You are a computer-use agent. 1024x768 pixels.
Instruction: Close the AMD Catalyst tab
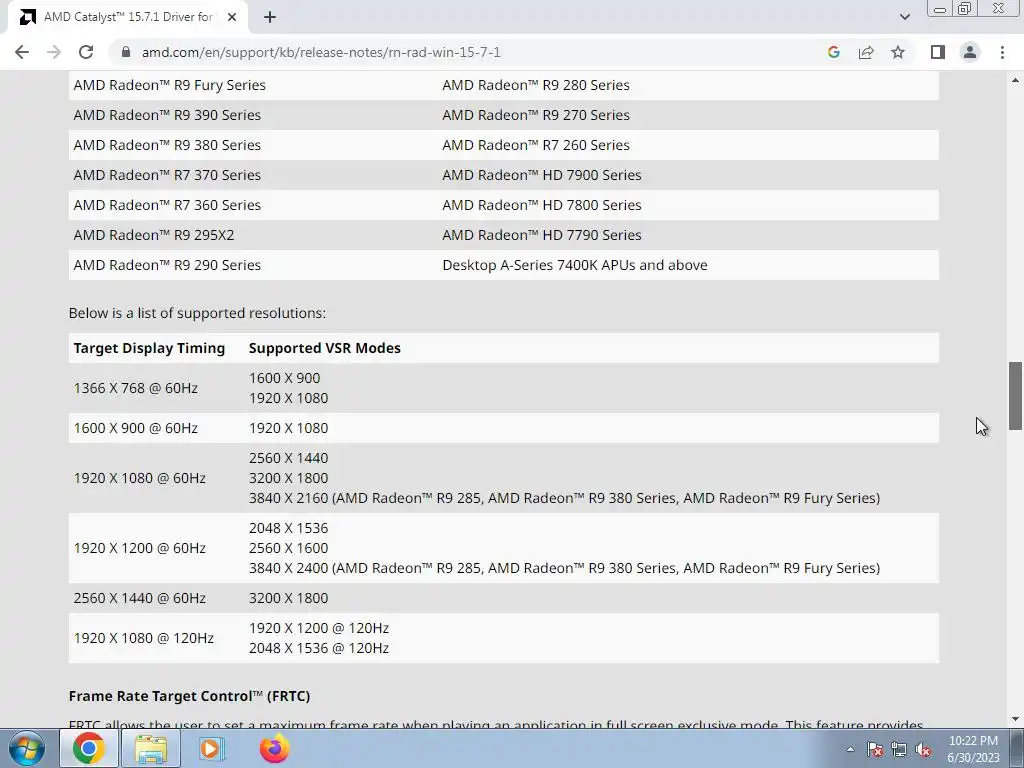coord(232,17)
